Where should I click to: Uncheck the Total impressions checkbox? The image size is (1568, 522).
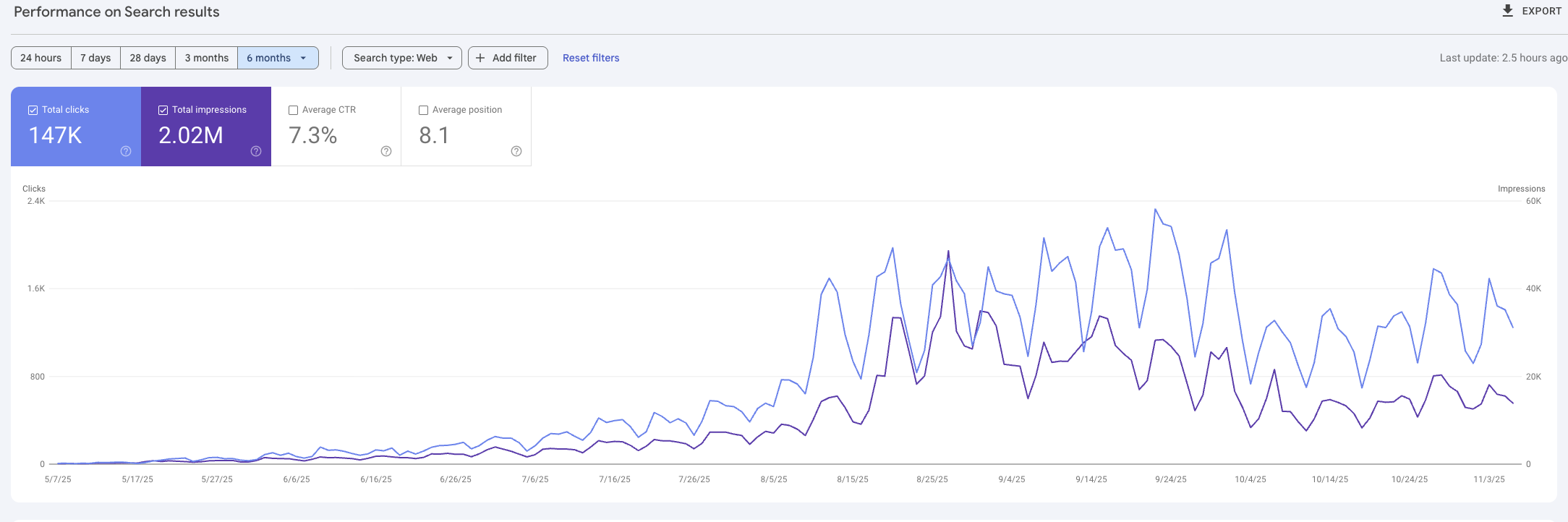(163, 110)
